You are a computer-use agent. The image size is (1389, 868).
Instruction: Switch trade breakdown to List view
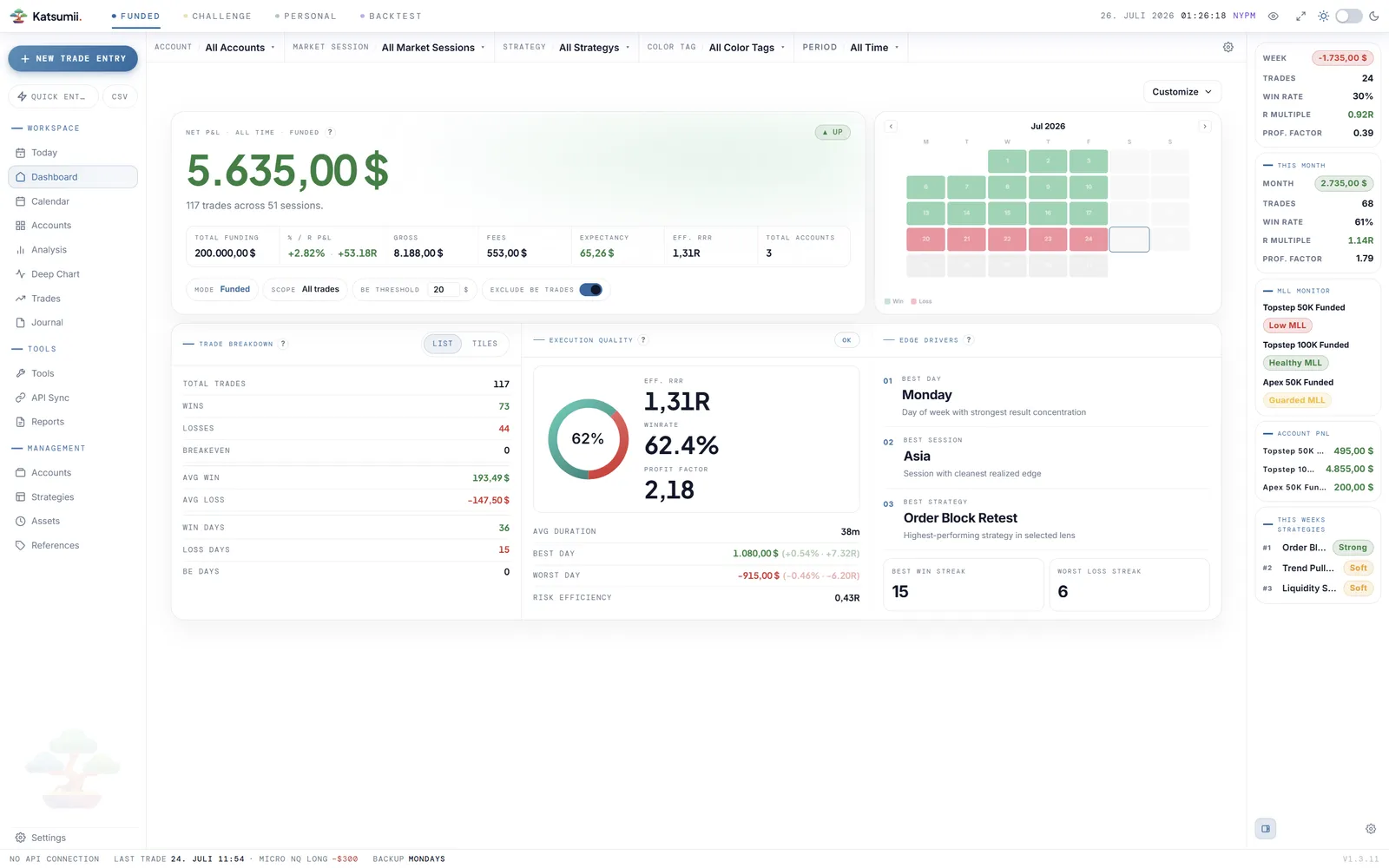(x=443, y=344)
